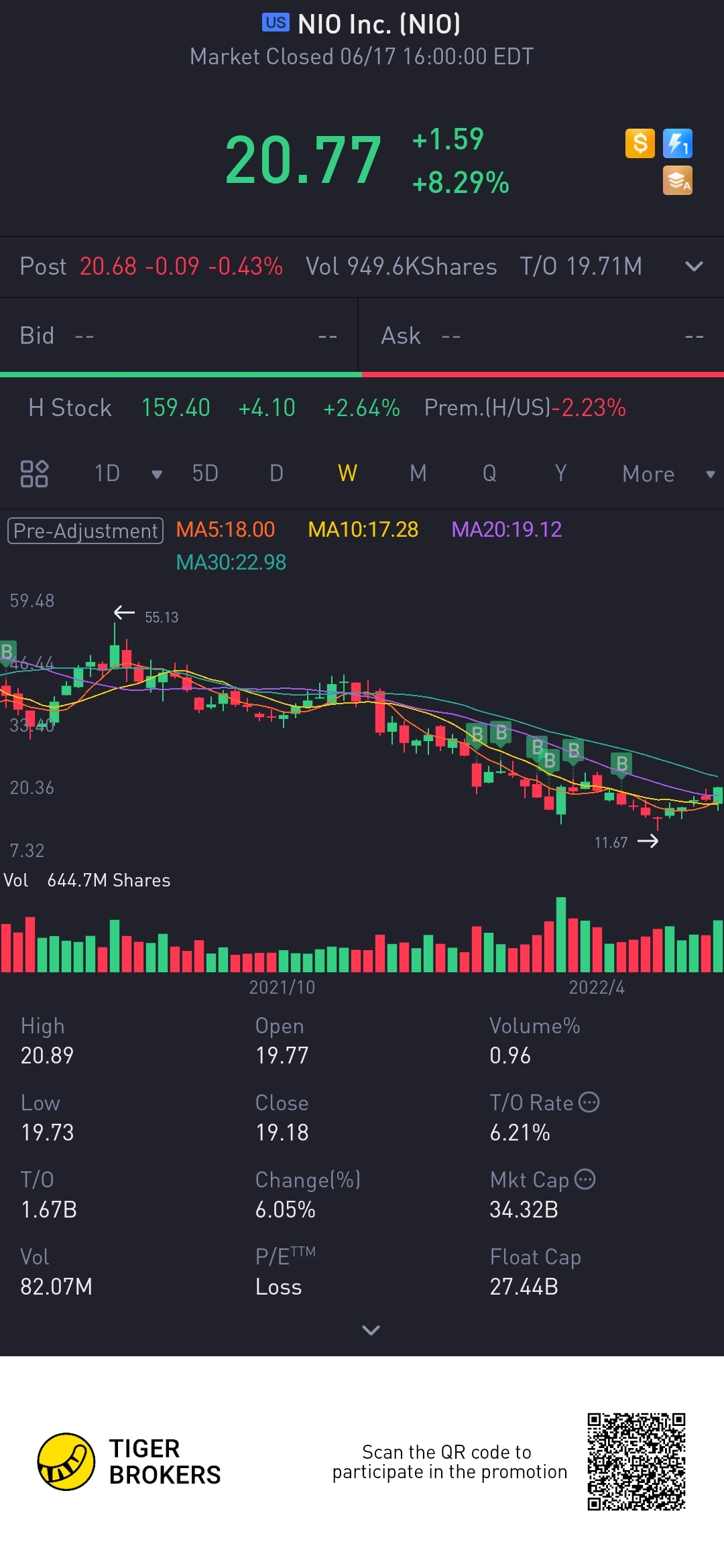Tap the Ask price field
724x1568 pixels.
click(x=542, y=336)
